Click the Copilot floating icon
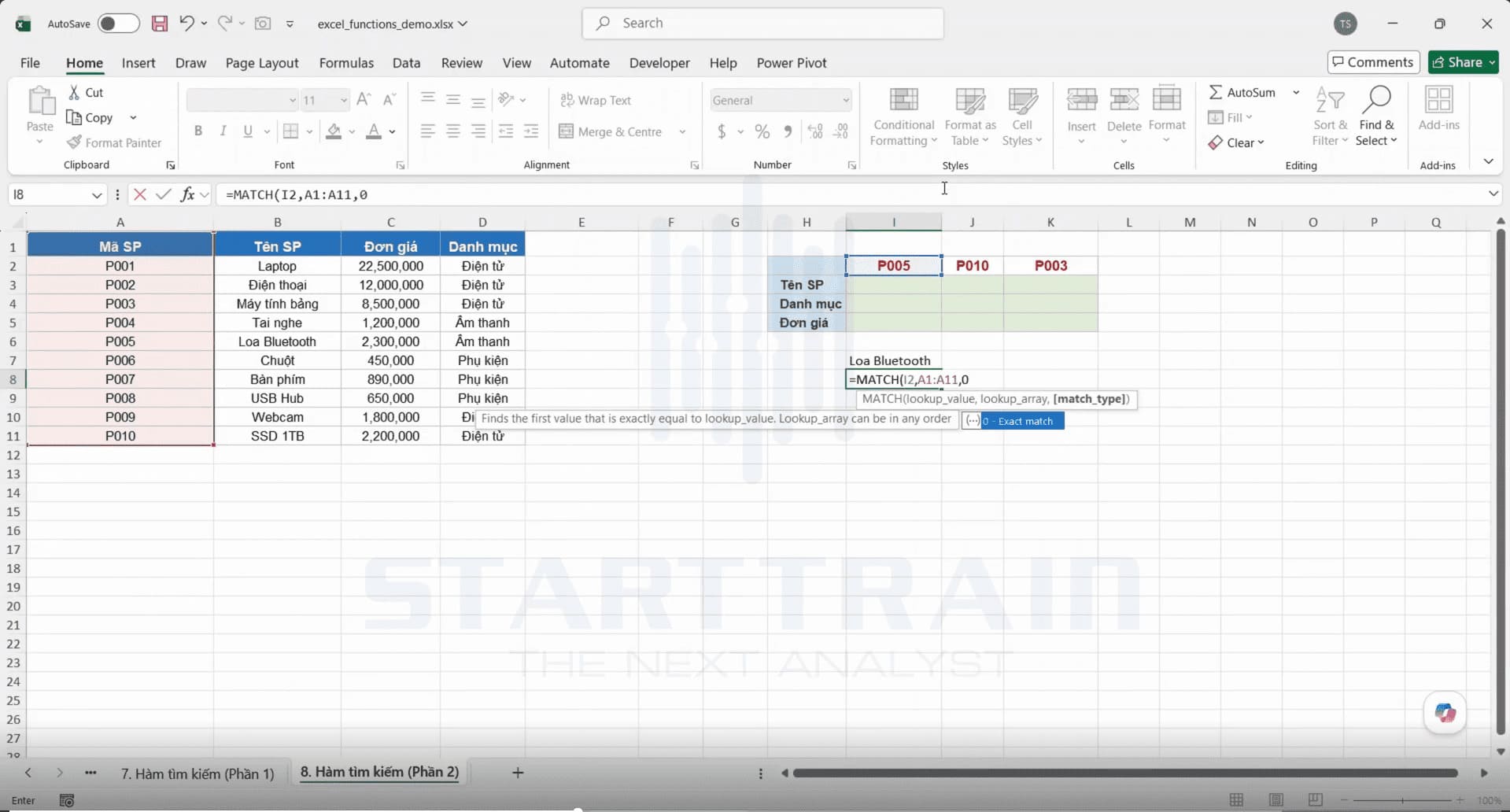The height and width of the screenshot is (812, 1510). [x=1445, y=713]
